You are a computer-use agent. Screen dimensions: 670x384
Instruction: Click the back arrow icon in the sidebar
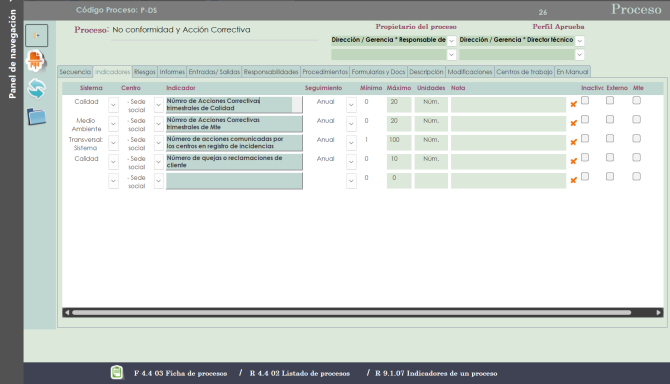click(x=36, y=35)
